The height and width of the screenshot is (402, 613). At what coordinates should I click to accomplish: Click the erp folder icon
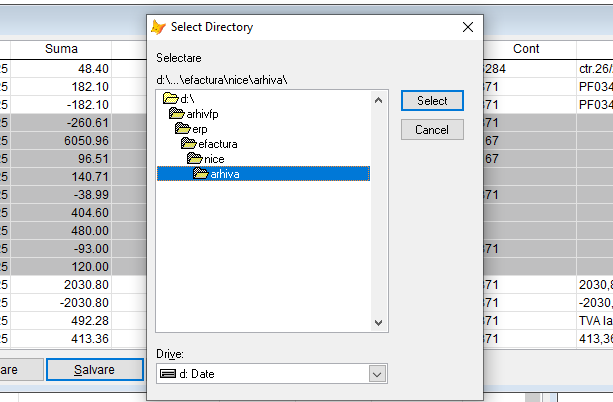coord(182,129)
